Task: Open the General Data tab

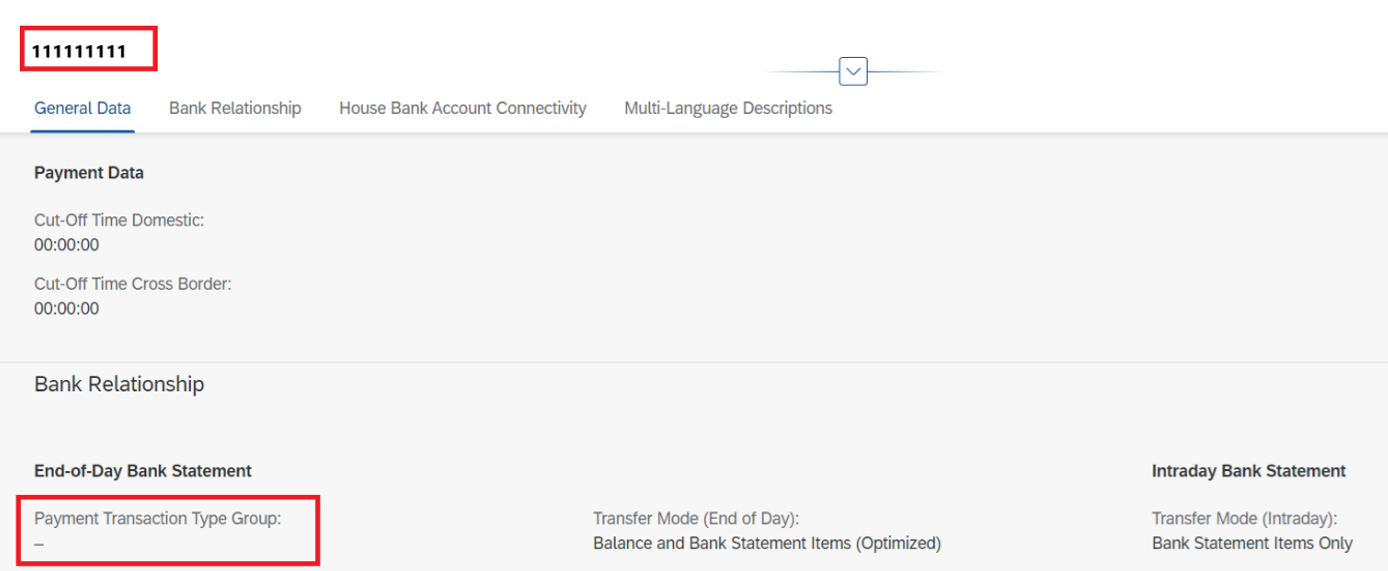Action: (x=82, y=108)
